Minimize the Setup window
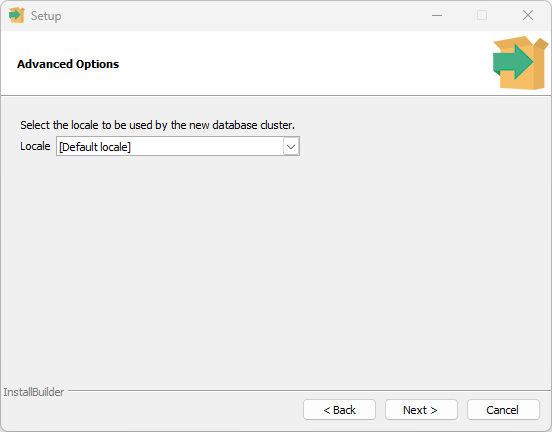 point(437,15)
